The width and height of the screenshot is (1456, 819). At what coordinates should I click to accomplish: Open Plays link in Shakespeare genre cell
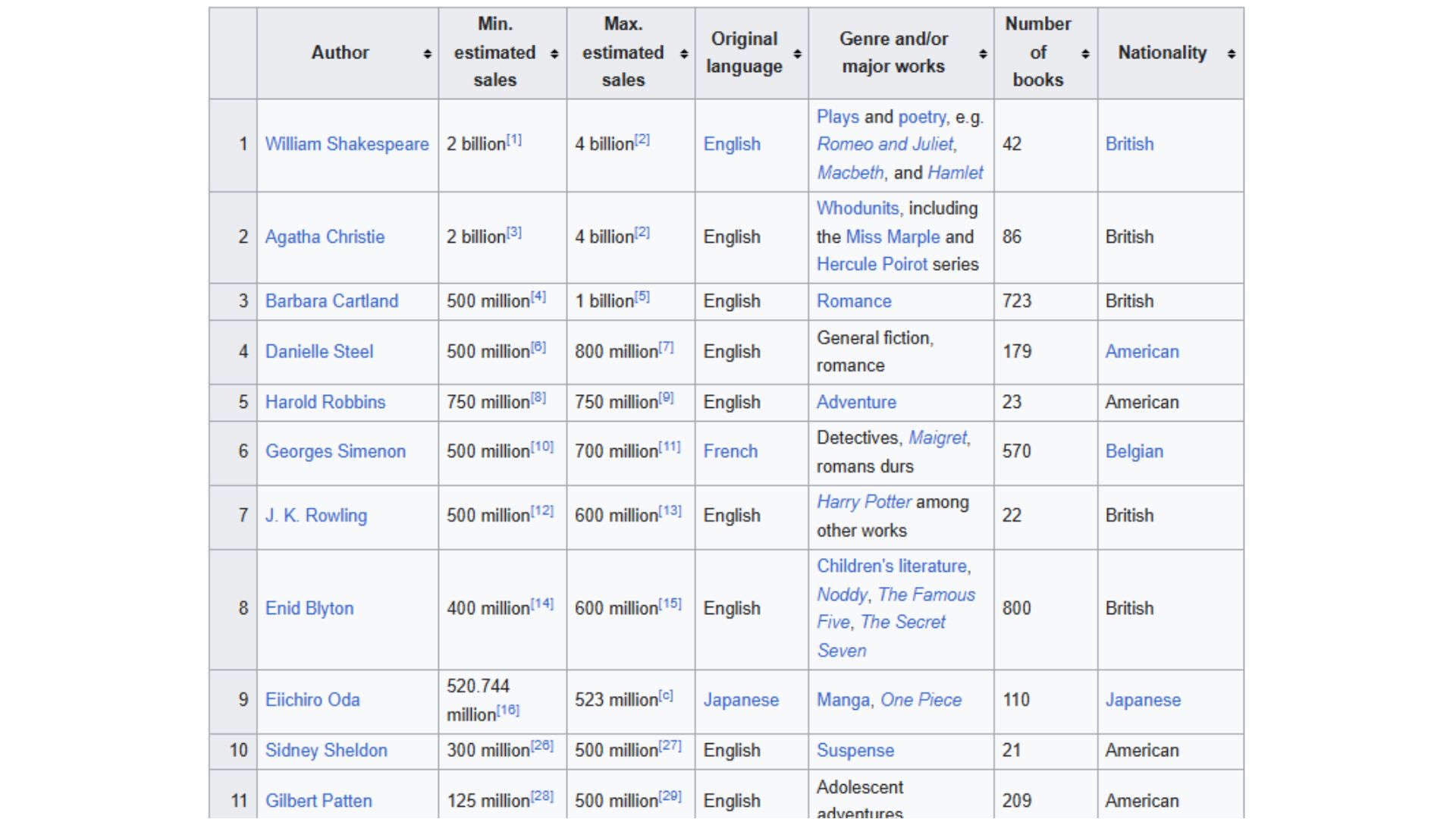point(838,117)
